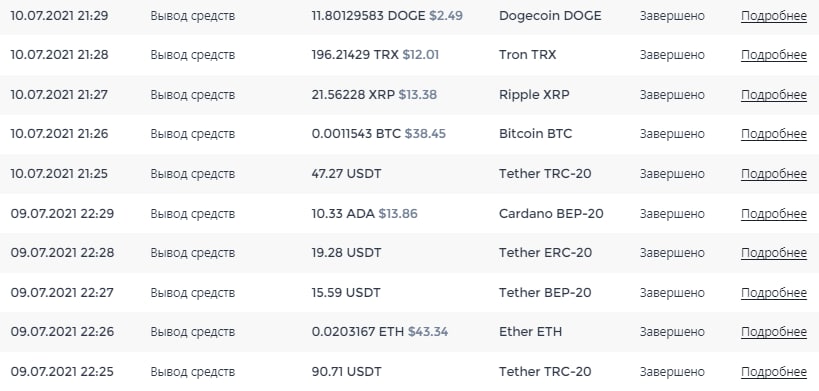
Task: View details of Ripple XRP withdrawal
Action: coord(774,95)
